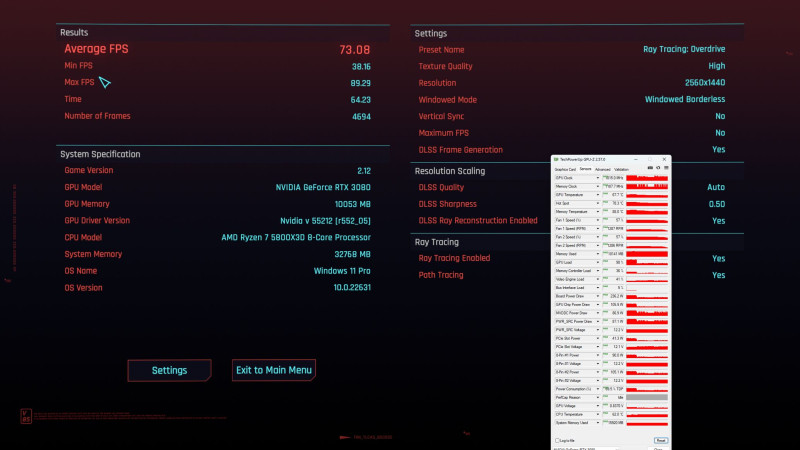This screenshot has width=800, height=450.
Task: Click the OS Version value 10.0.22631
Action: (x=352, y=288)
